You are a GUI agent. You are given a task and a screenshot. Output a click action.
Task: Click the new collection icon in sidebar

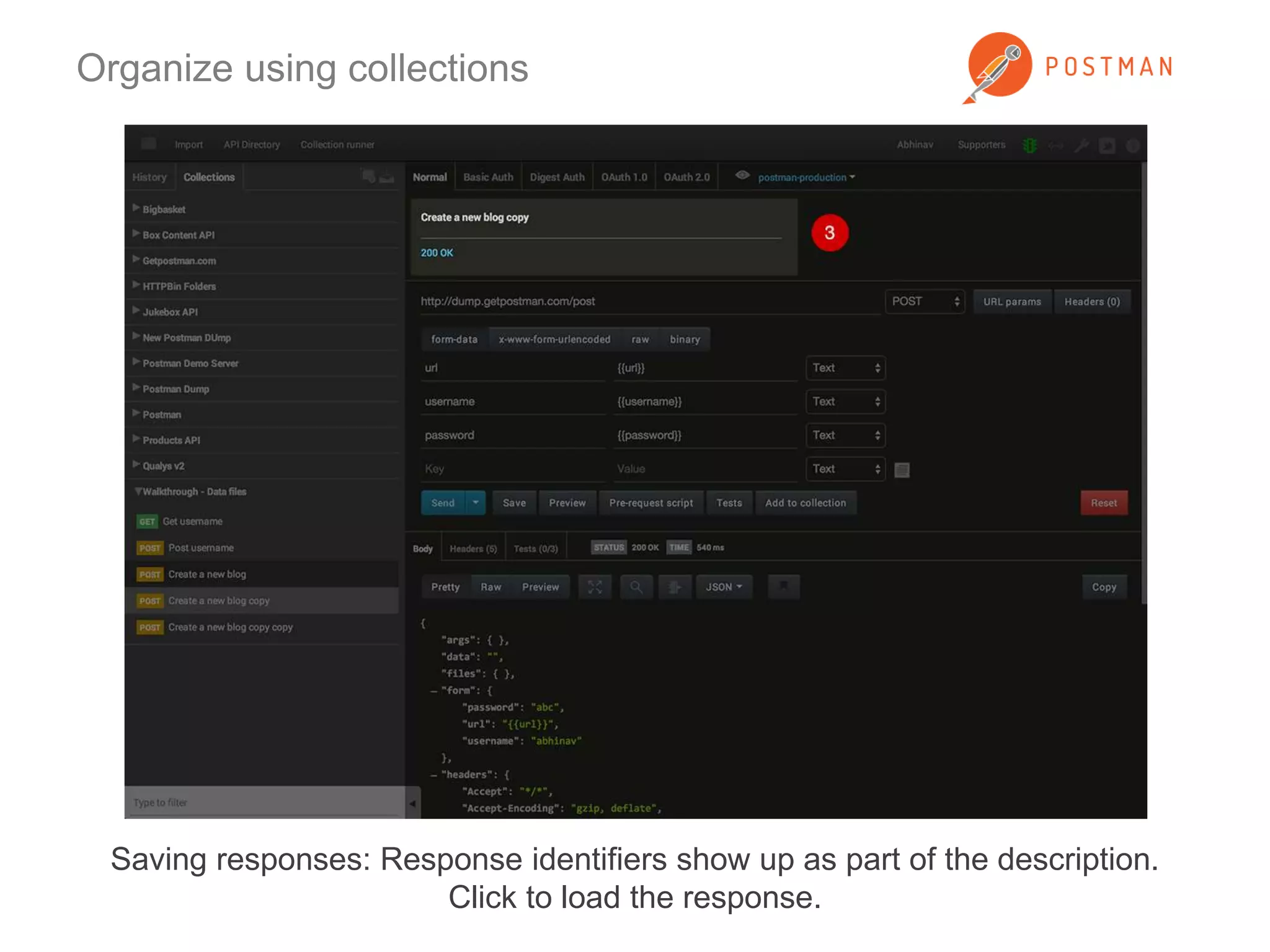(x=368, y=177)
